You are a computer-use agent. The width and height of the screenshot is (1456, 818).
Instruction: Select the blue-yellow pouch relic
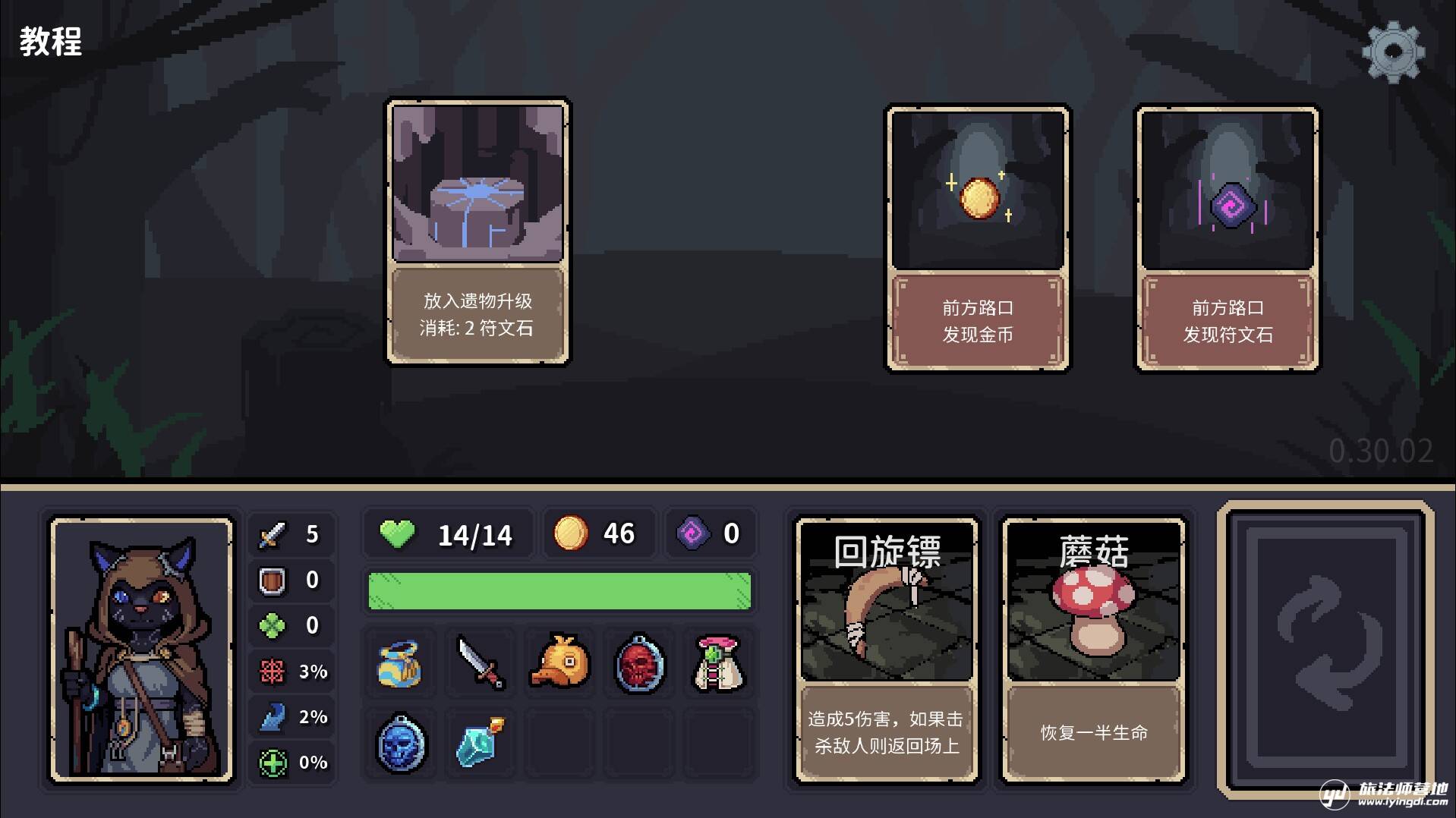399,664
